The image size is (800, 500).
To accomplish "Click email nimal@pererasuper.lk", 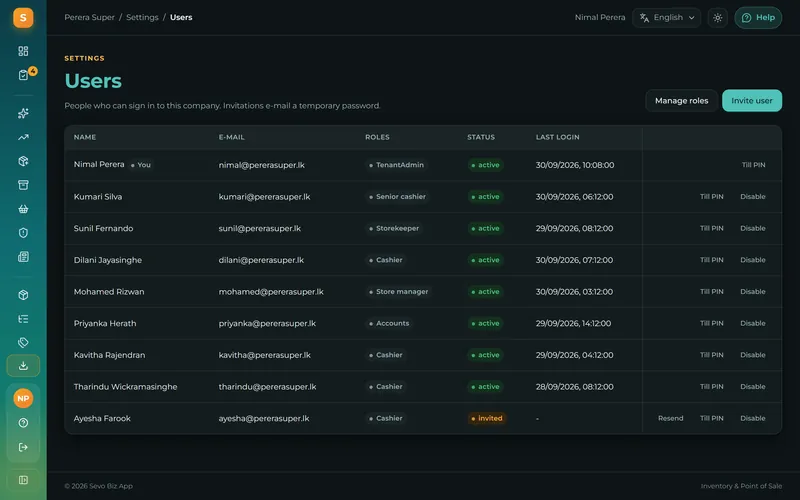I will [262, 165].
